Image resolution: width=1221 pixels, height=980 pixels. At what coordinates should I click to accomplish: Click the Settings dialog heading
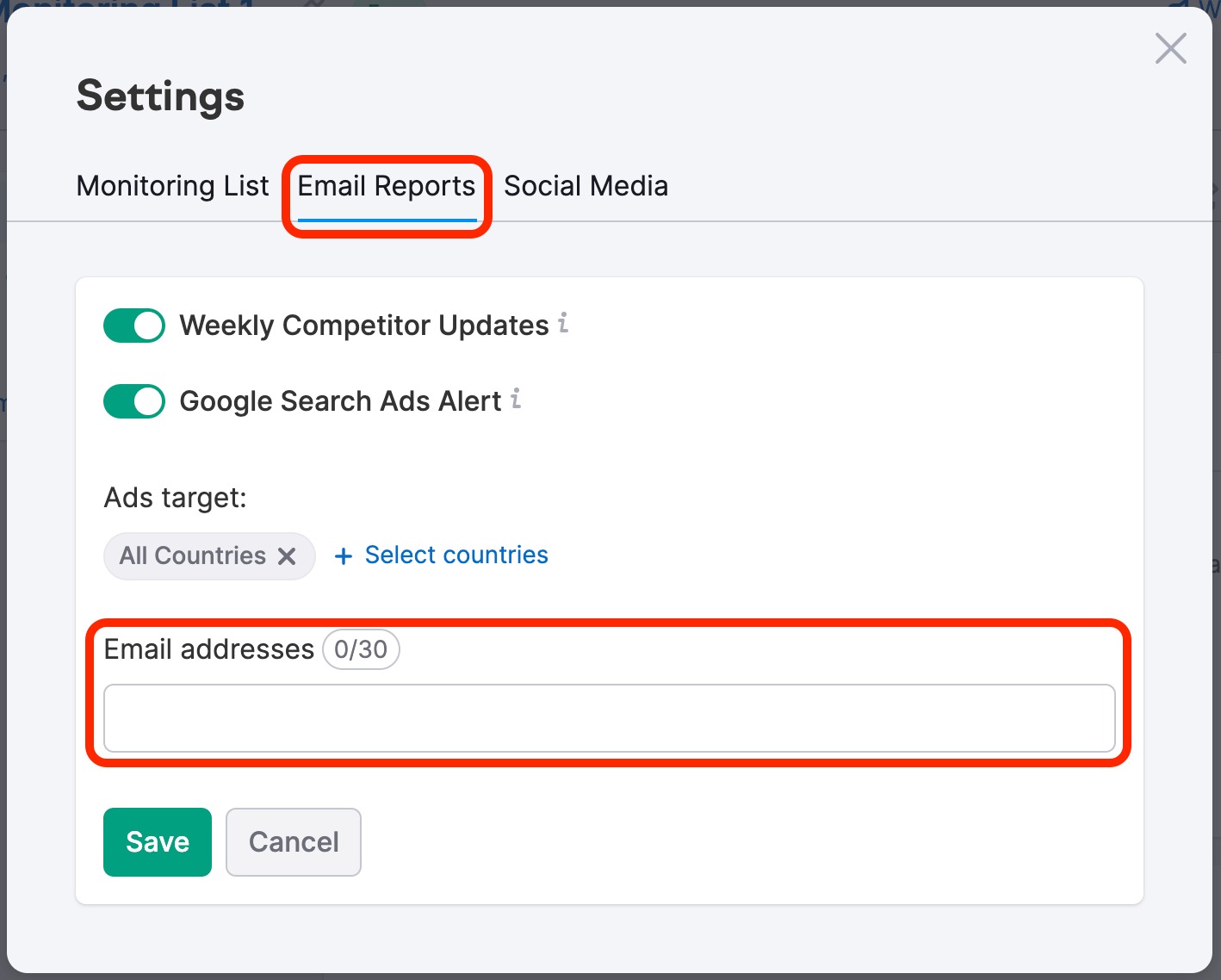pos(160,96)
